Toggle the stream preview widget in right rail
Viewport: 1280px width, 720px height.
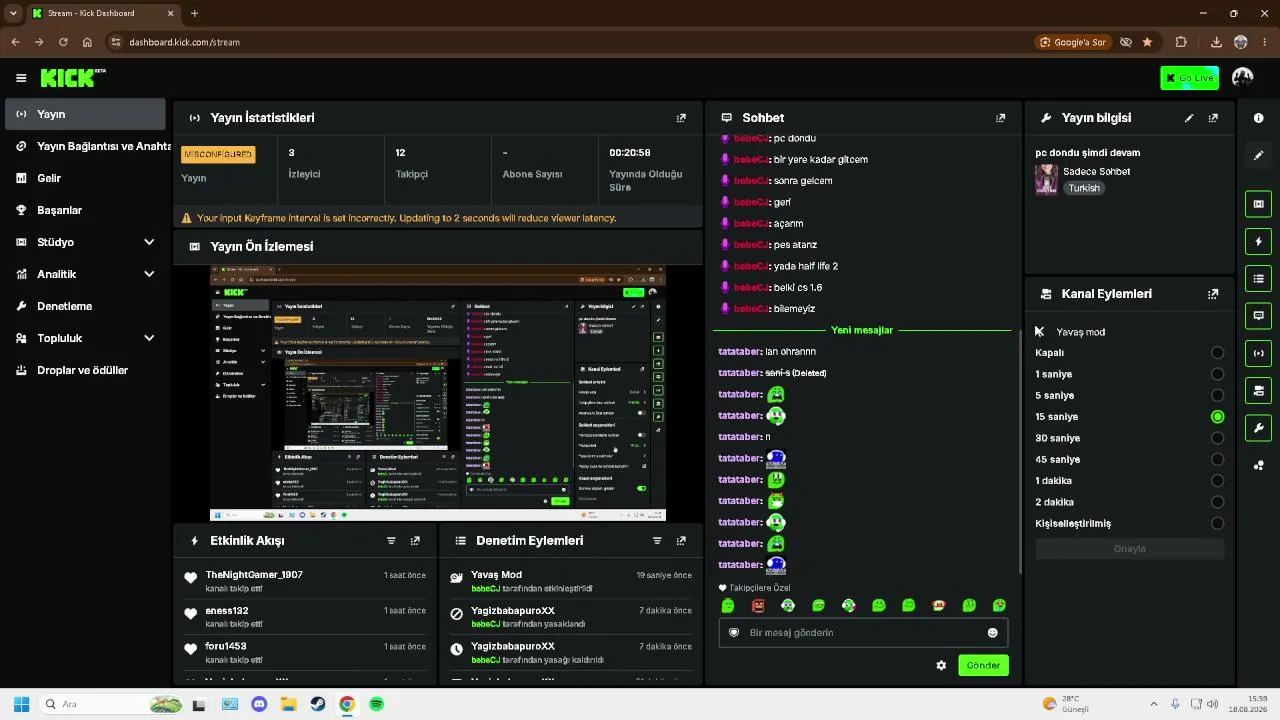tap(1258, 204)
